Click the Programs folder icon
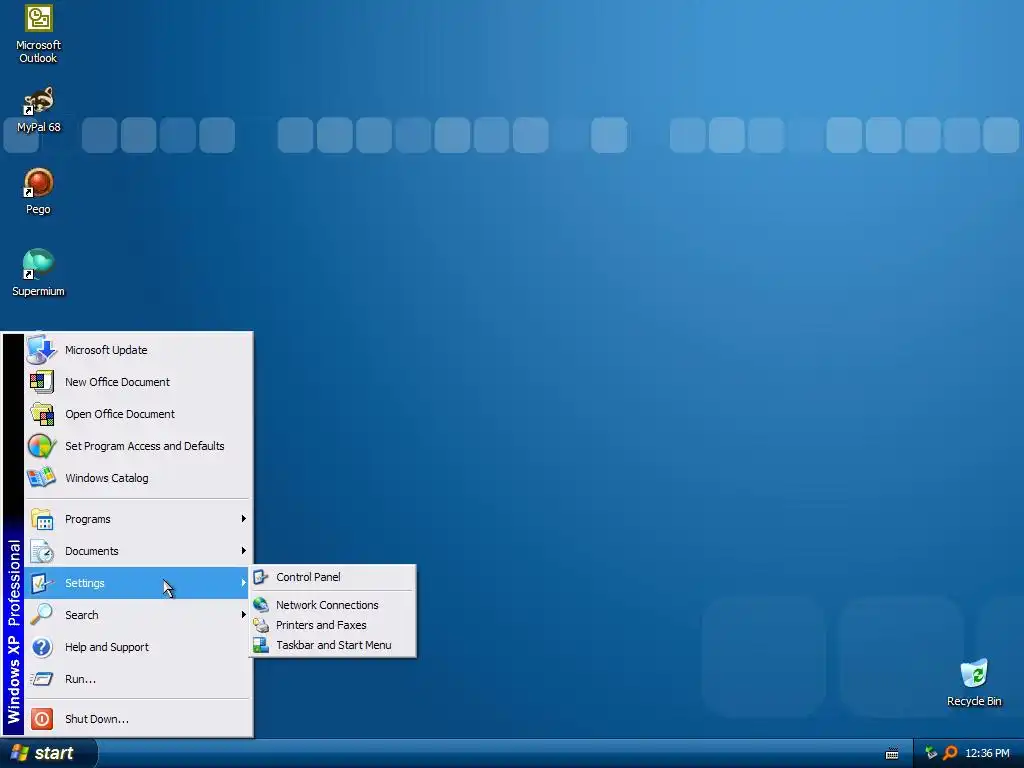The height and width of the screenshot is (768, 1024). [x=42, y=519]
